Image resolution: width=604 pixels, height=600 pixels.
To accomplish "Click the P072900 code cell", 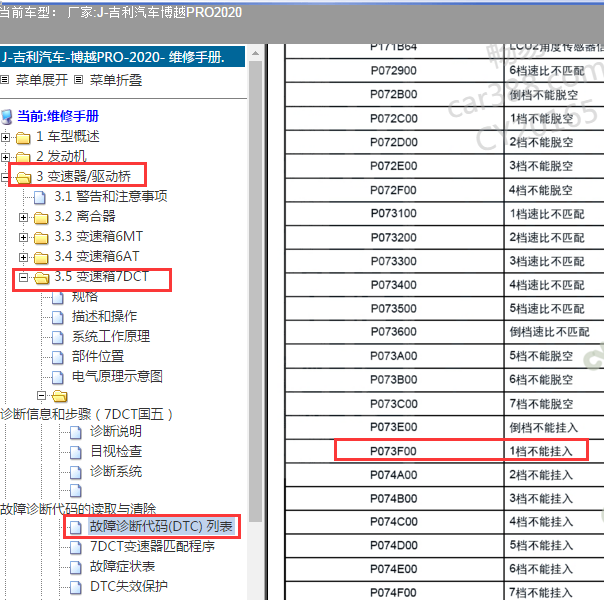I will pyautogui.click(x=394, y=71).
